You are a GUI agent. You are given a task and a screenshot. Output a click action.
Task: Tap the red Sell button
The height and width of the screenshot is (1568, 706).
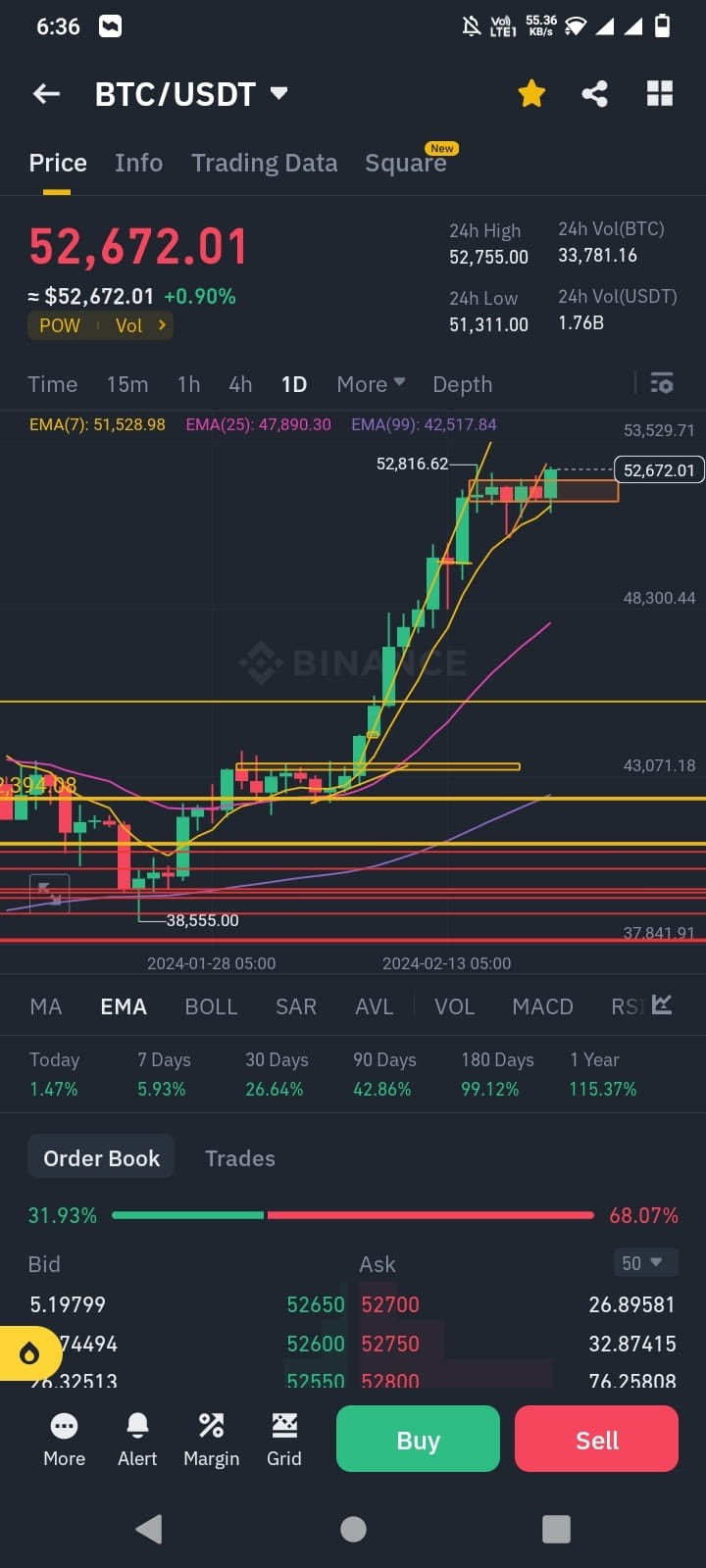[x=596, y=1439]
